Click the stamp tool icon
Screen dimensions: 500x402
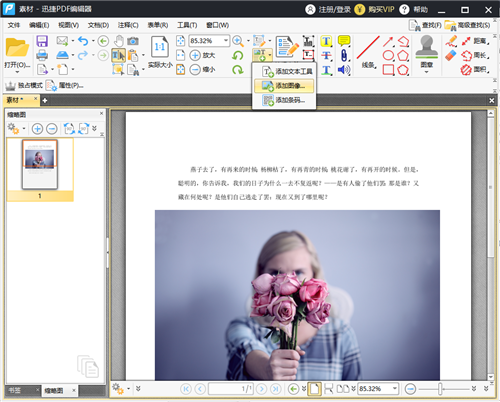pyautogui.click(x=427, y=47)
